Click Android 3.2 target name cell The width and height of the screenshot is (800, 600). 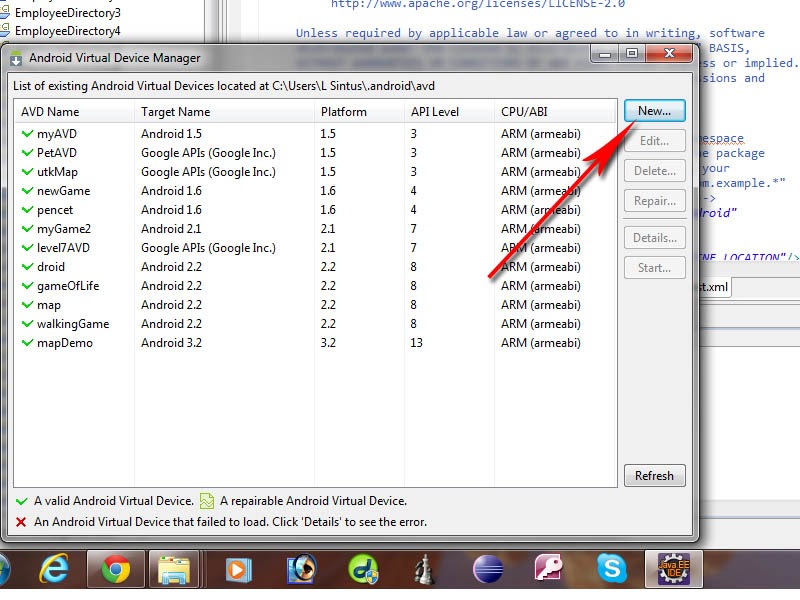171,343
